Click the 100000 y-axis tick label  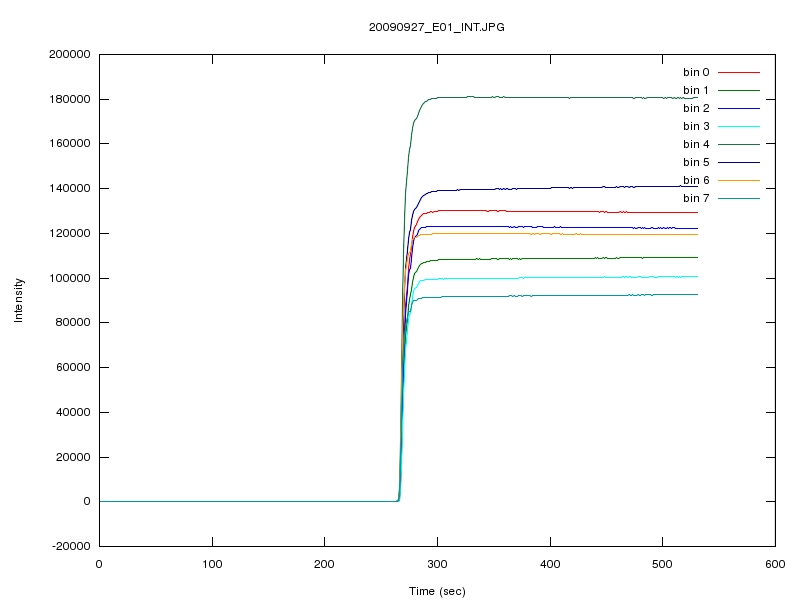pyautogui.click(x=69, y=278)
